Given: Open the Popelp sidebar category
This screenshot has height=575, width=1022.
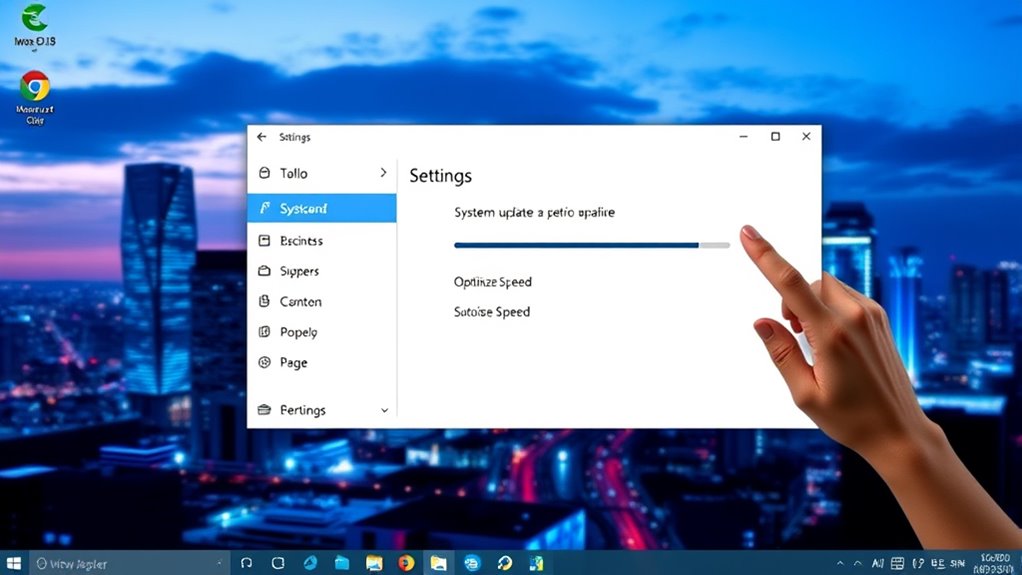Looking at the screenshot, I should pyautogui.click(x=322, y=332).
